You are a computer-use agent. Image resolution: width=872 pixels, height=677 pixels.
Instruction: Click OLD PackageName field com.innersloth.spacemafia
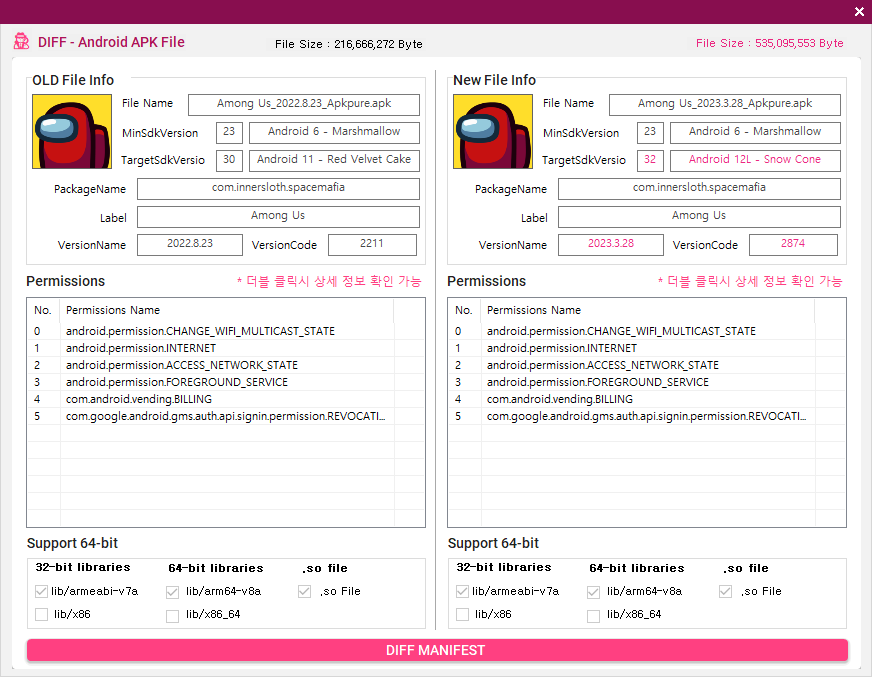coord(278,189)
